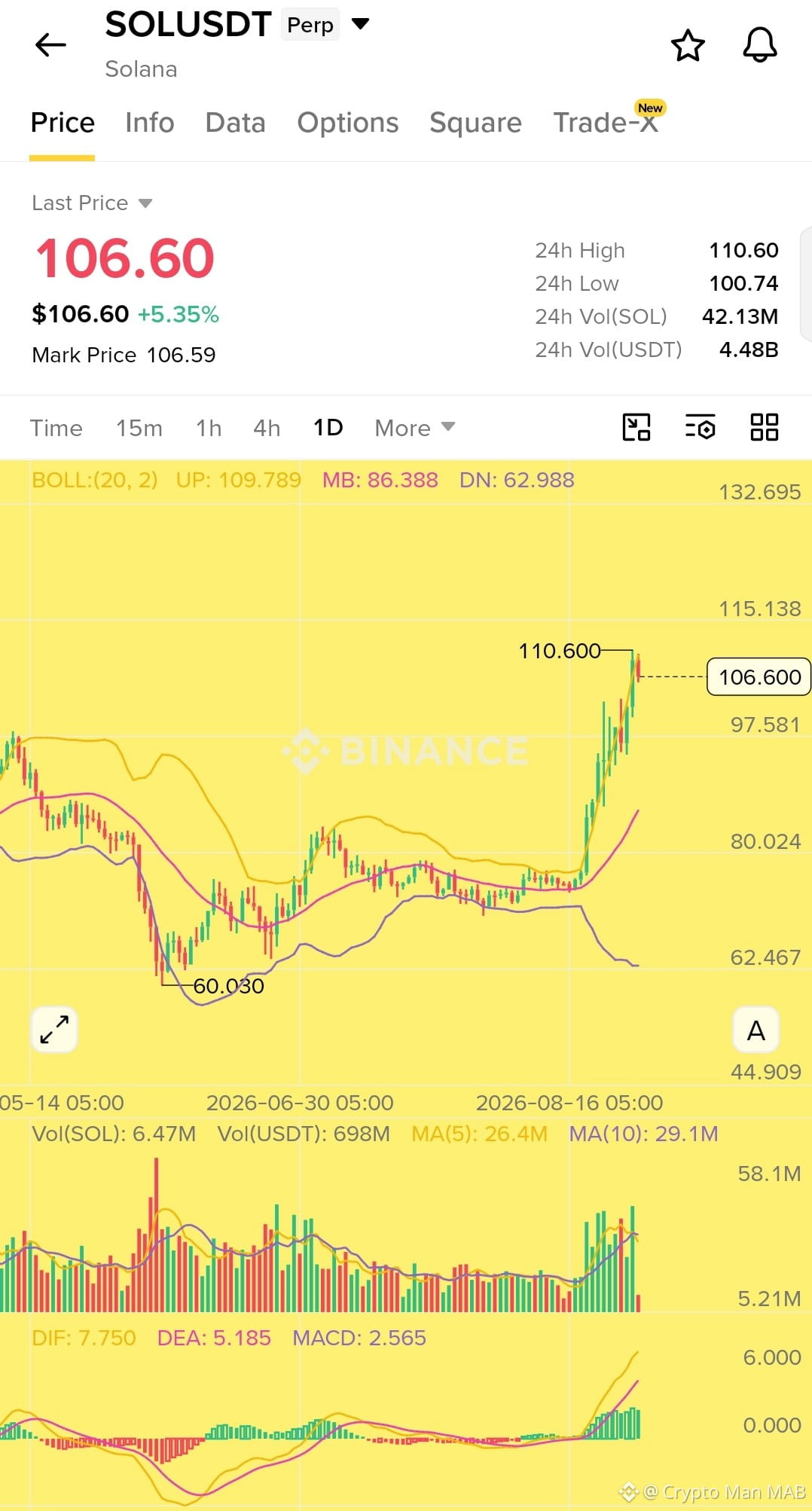
Task: Tap the DN: 62.988 Bollinger value
Action: (517, 480)
